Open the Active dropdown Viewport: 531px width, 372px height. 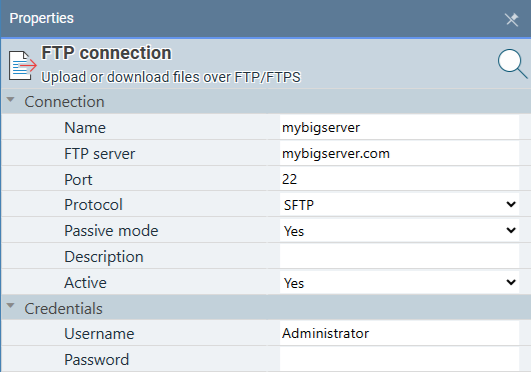(x=399, y=283)
